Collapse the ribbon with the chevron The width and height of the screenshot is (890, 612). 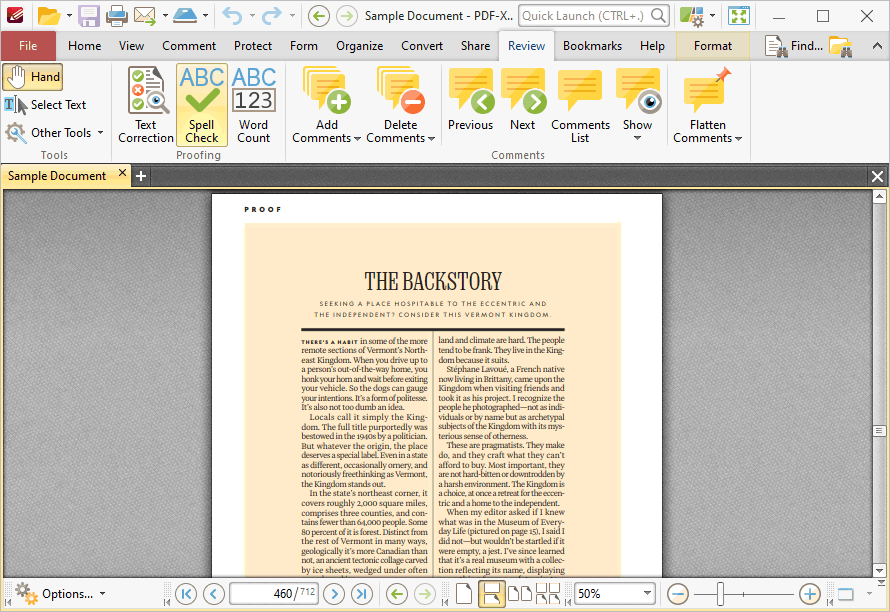pyautogui.click(x=877, y=46)
